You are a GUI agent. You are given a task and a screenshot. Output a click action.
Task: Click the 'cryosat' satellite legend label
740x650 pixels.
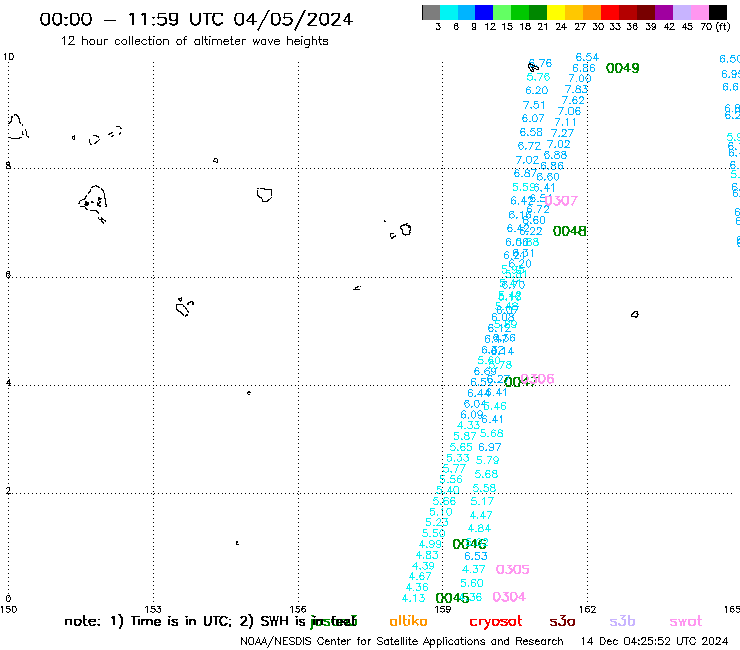click(496, 622)
